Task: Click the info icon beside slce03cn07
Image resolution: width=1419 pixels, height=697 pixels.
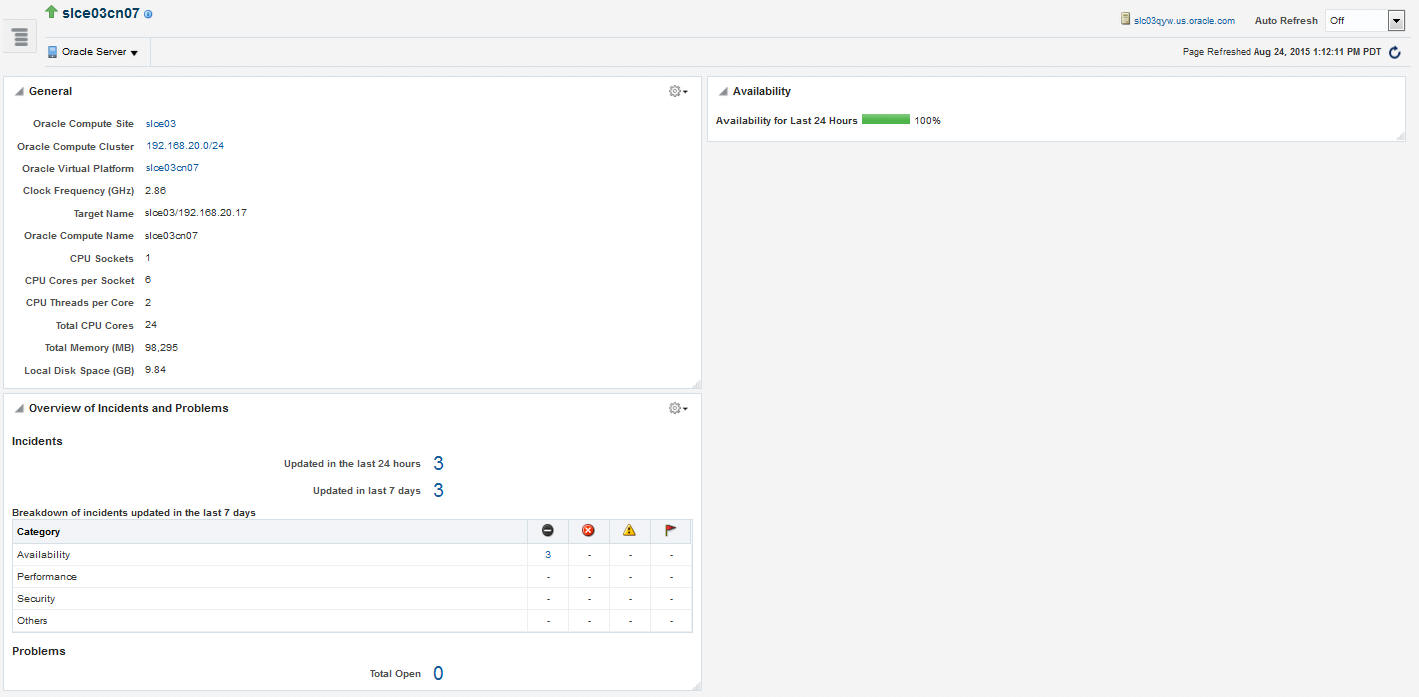Action: click(x=148, y=15)
